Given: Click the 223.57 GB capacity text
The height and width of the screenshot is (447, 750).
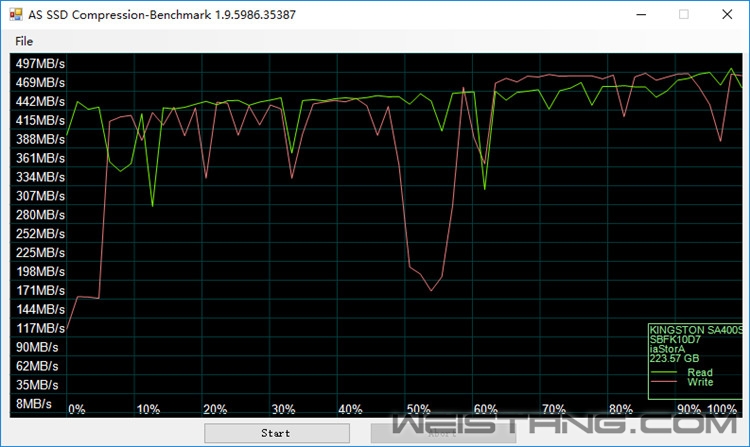Looking at the screenshot, I should pos(674,358).
